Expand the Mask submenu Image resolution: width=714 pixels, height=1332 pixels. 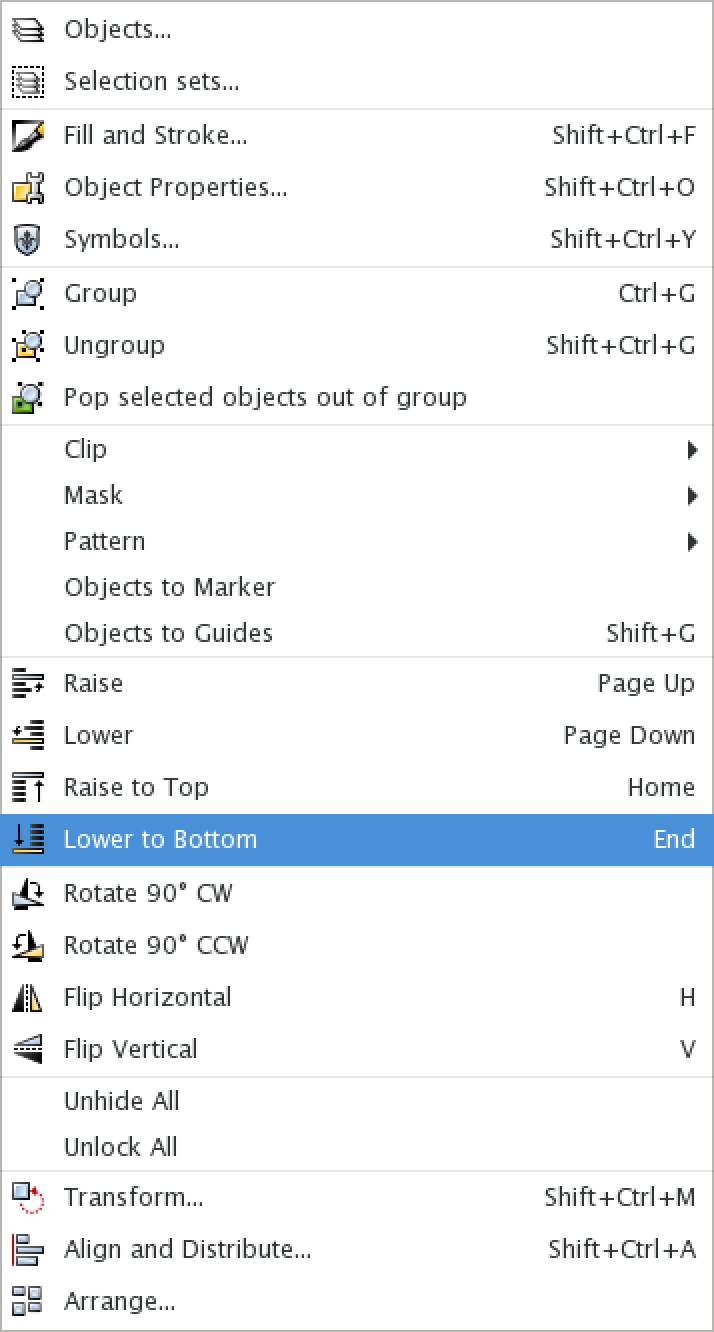694,495
